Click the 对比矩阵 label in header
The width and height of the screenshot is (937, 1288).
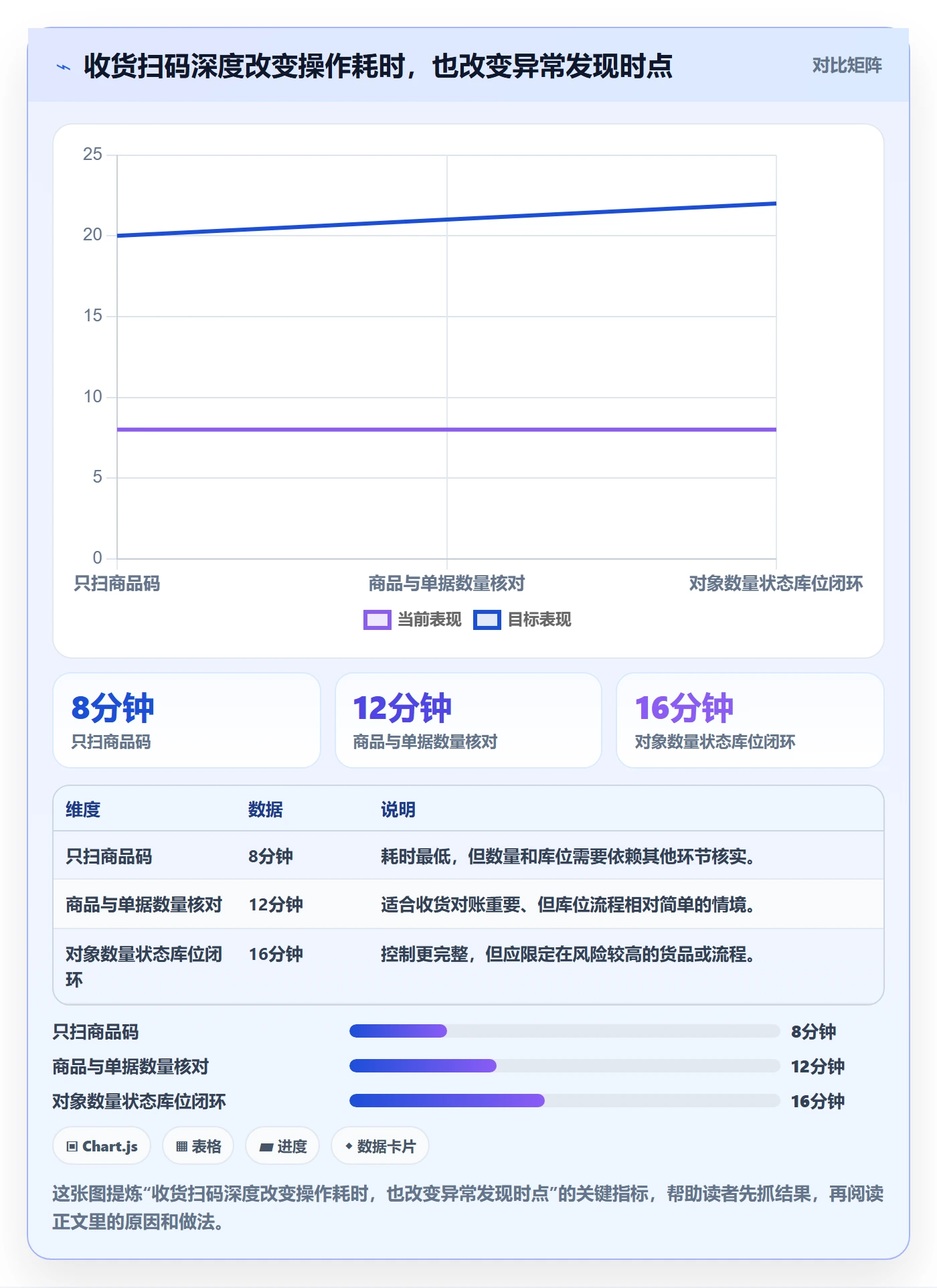pyautogui.click(x=847, y=66)
